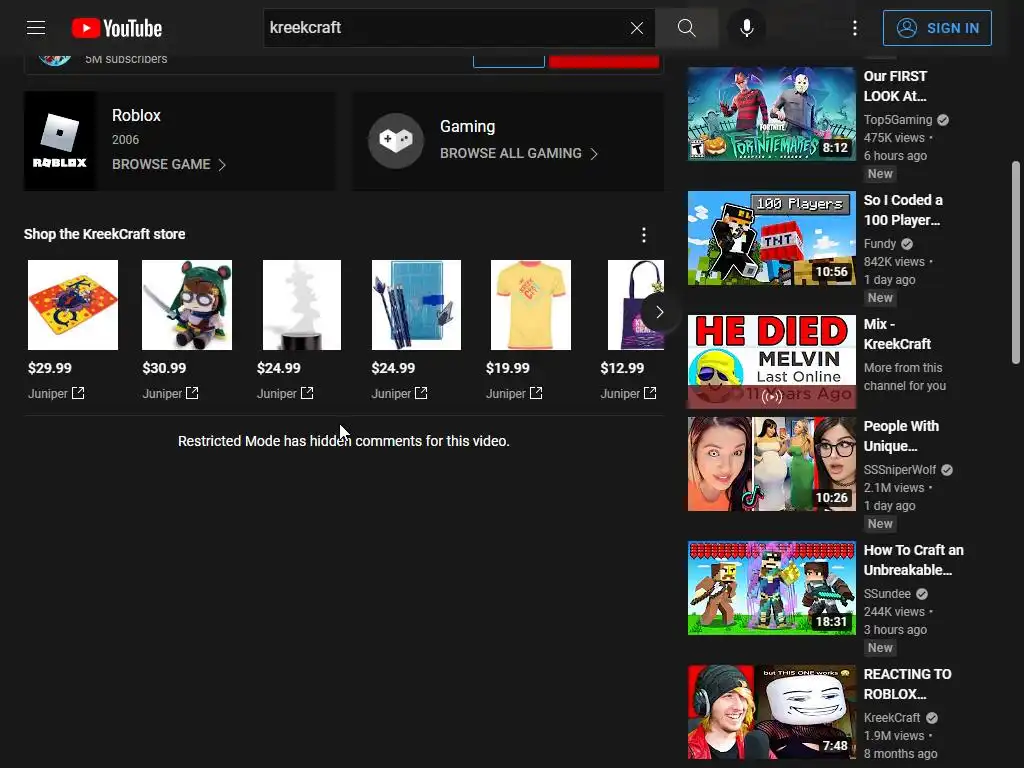Click the SIGN IN button

coord(937,28)
